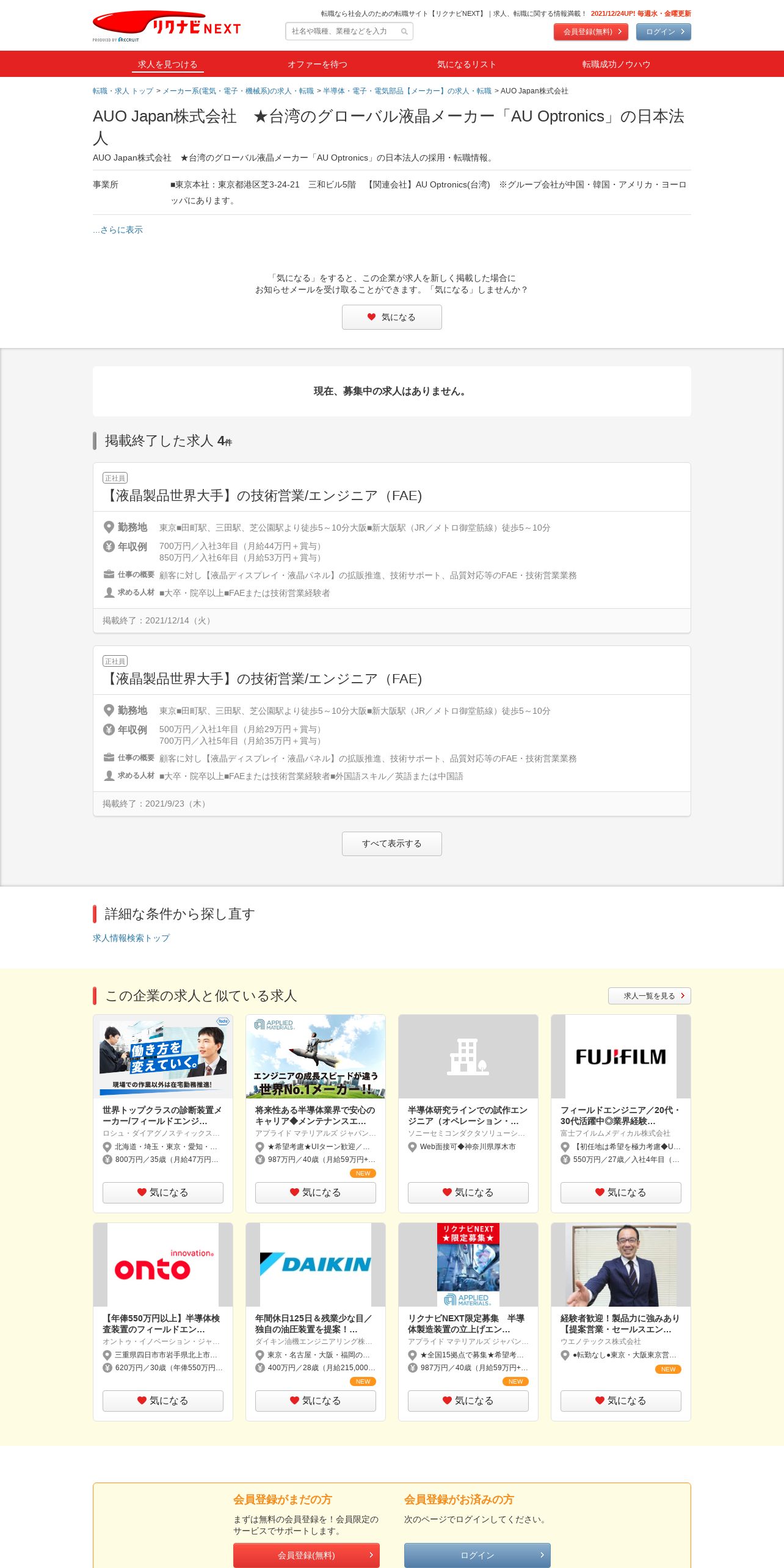Click the onto innovation logo image

tap(163, 1265)
